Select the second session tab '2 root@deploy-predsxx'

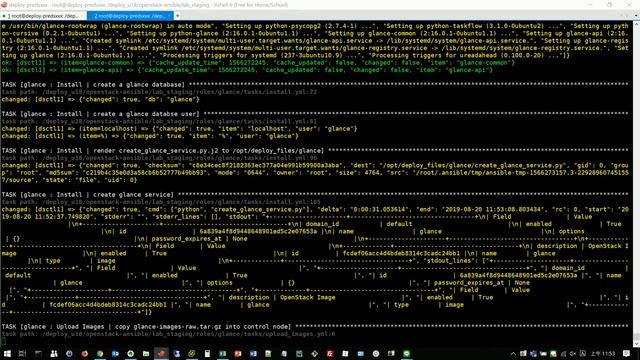130,16
